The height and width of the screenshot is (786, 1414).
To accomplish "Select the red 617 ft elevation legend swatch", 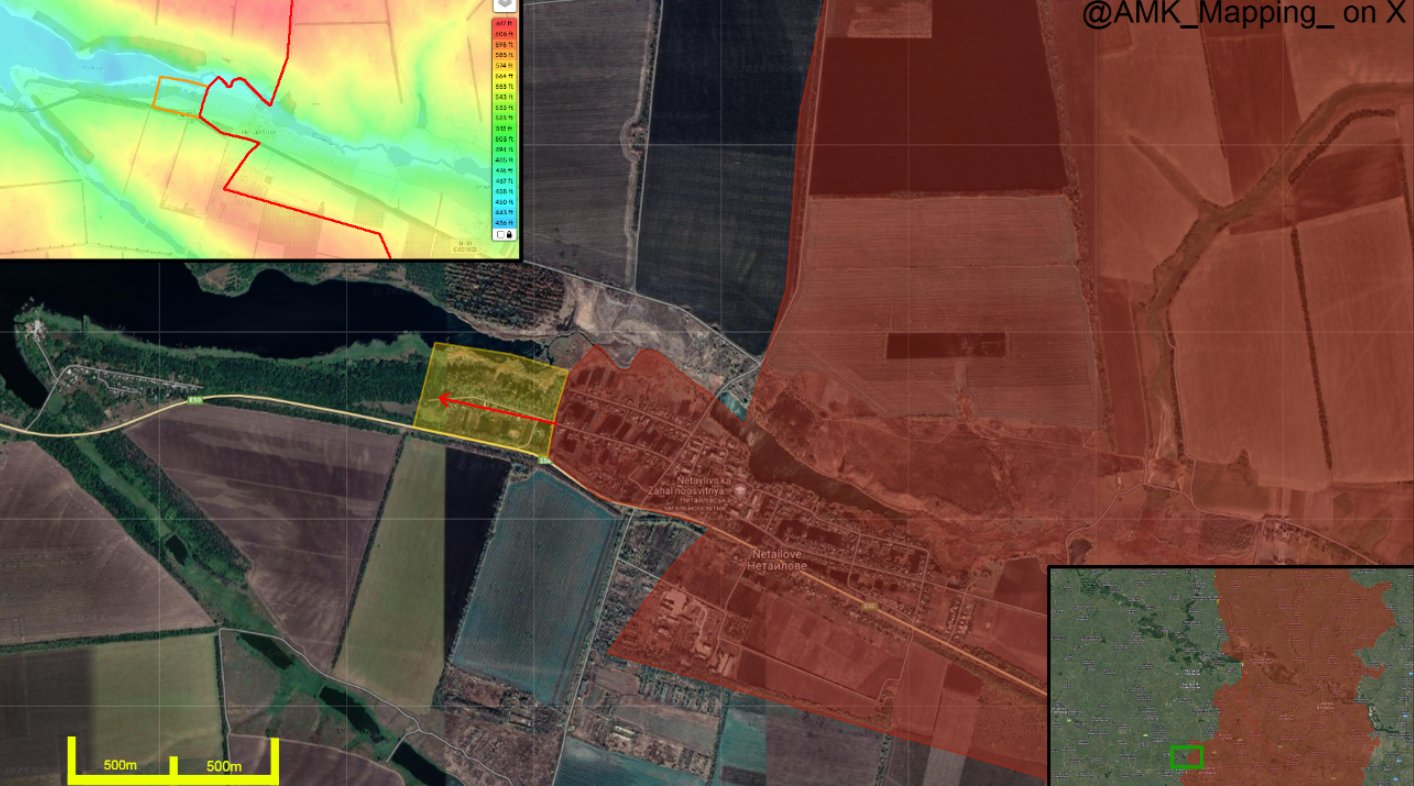I will click(x=505, y=23).
